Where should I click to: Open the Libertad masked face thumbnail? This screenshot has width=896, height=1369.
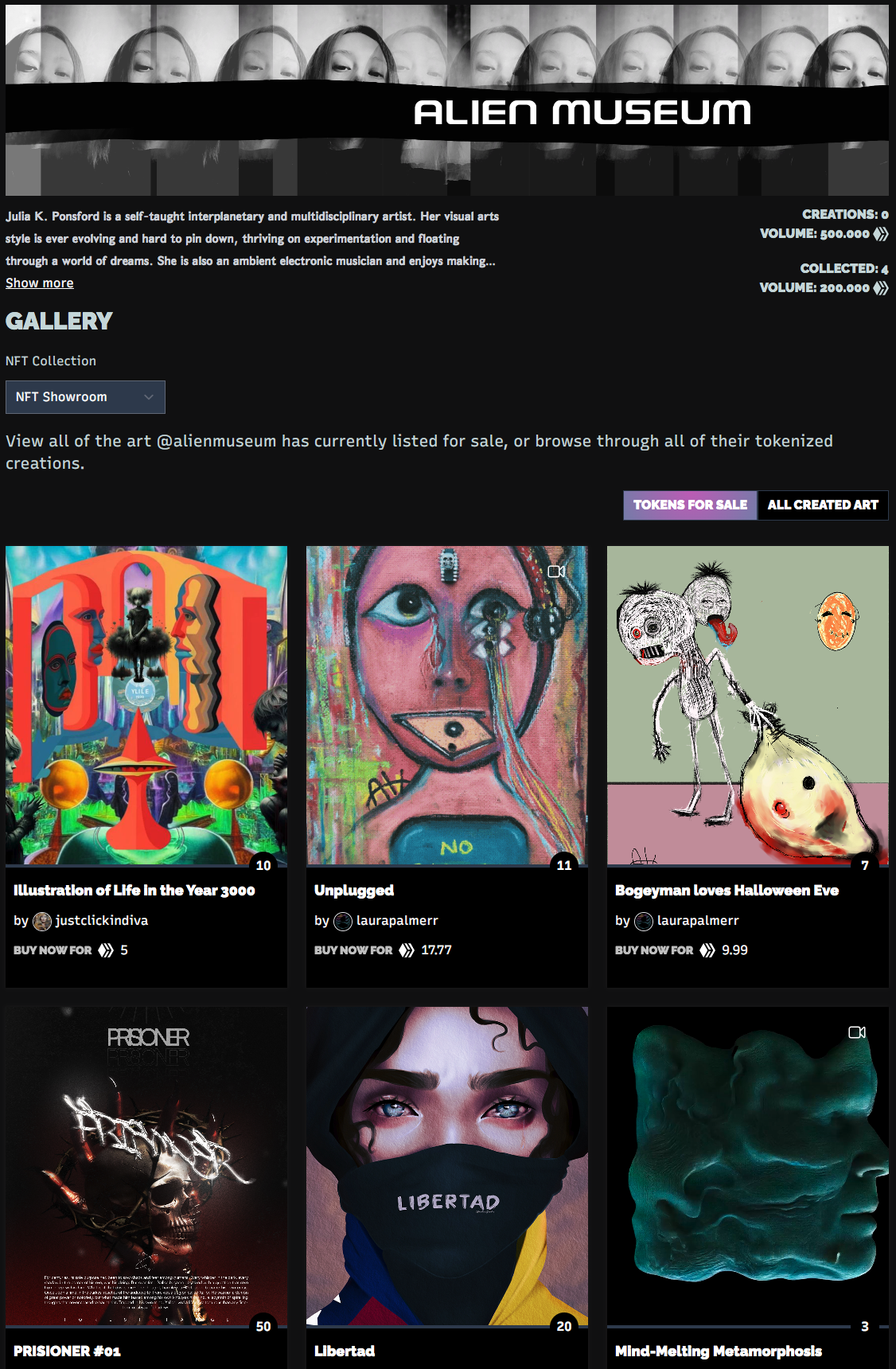(x=447, y=1166)
